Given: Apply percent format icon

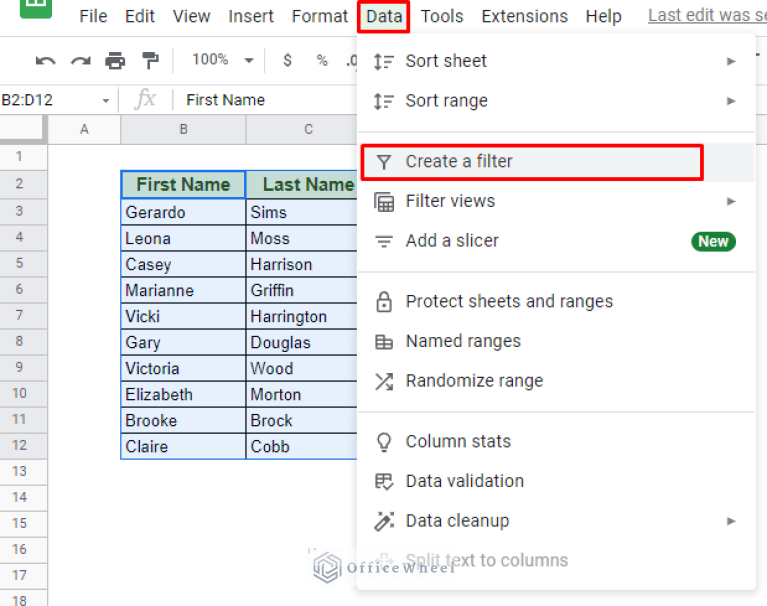Looking at the screenshot, I should [322, 61].
